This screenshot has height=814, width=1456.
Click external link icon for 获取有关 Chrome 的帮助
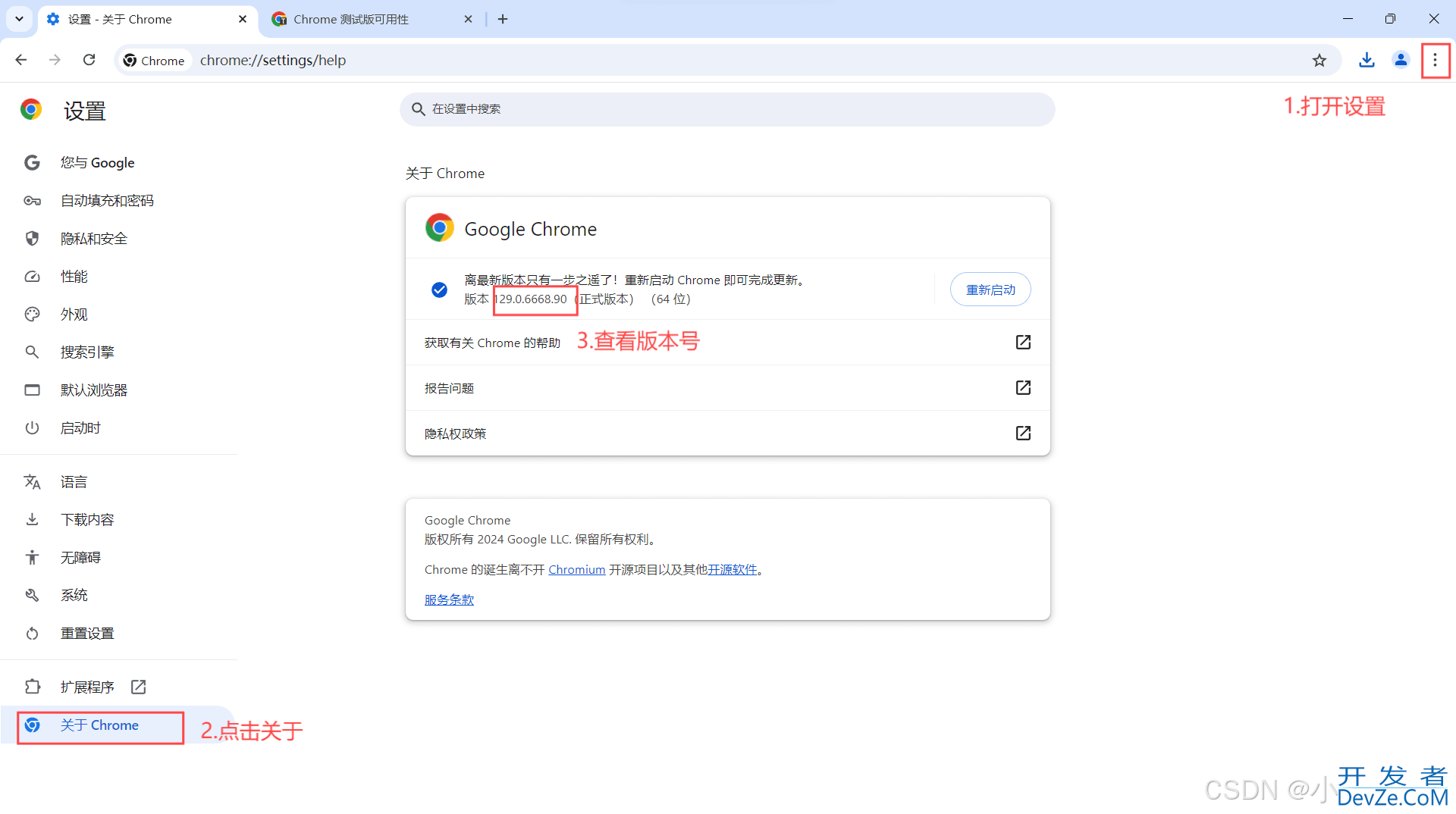(1023, 343)
